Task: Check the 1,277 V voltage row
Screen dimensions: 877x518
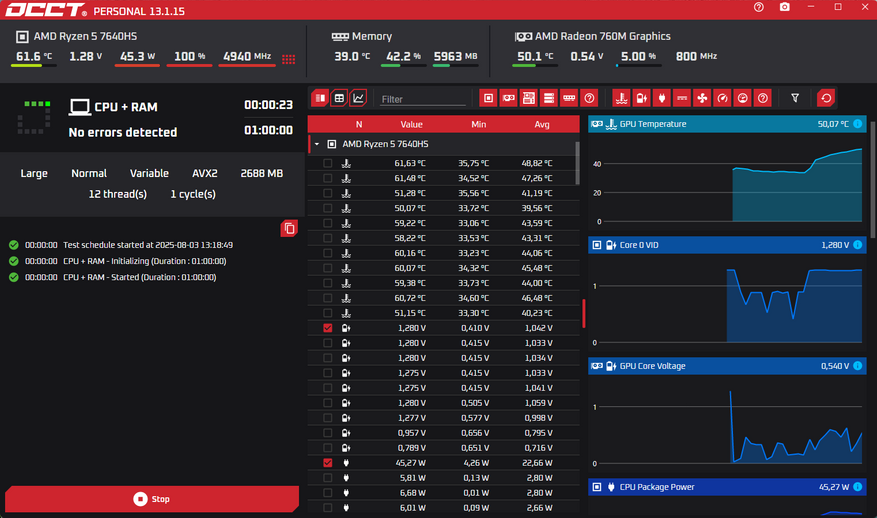Action: pos(328,418)
